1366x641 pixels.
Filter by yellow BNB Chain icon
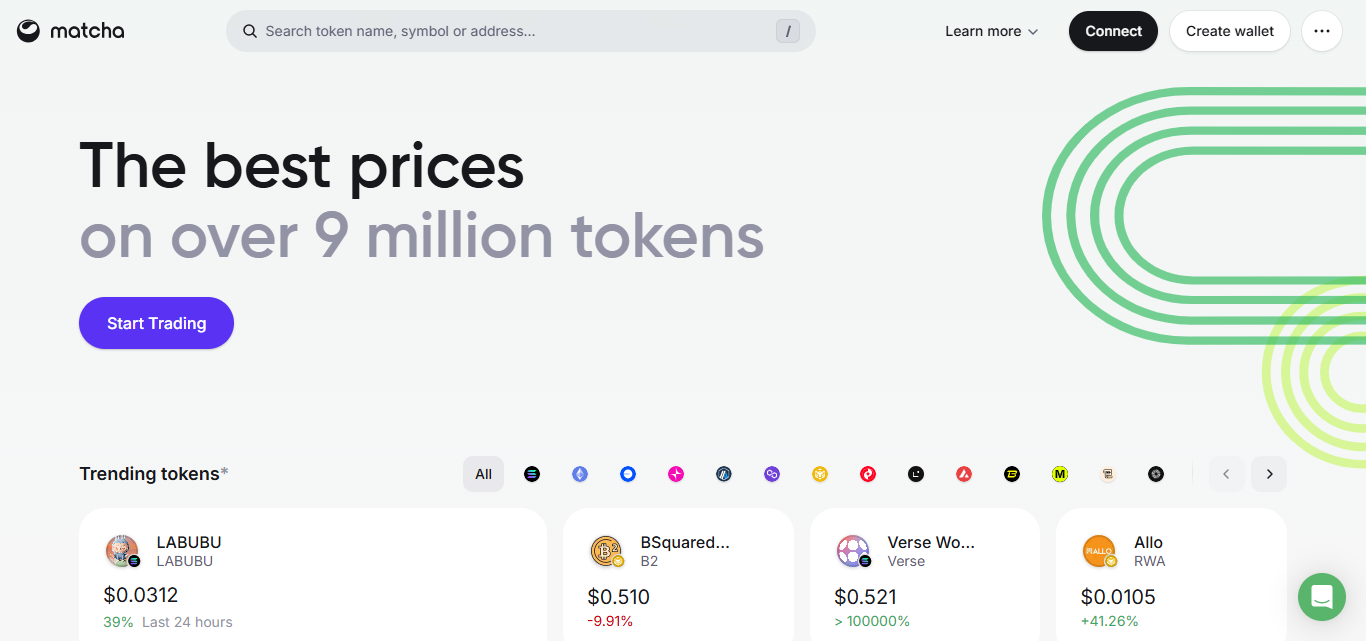pos(820,474)
